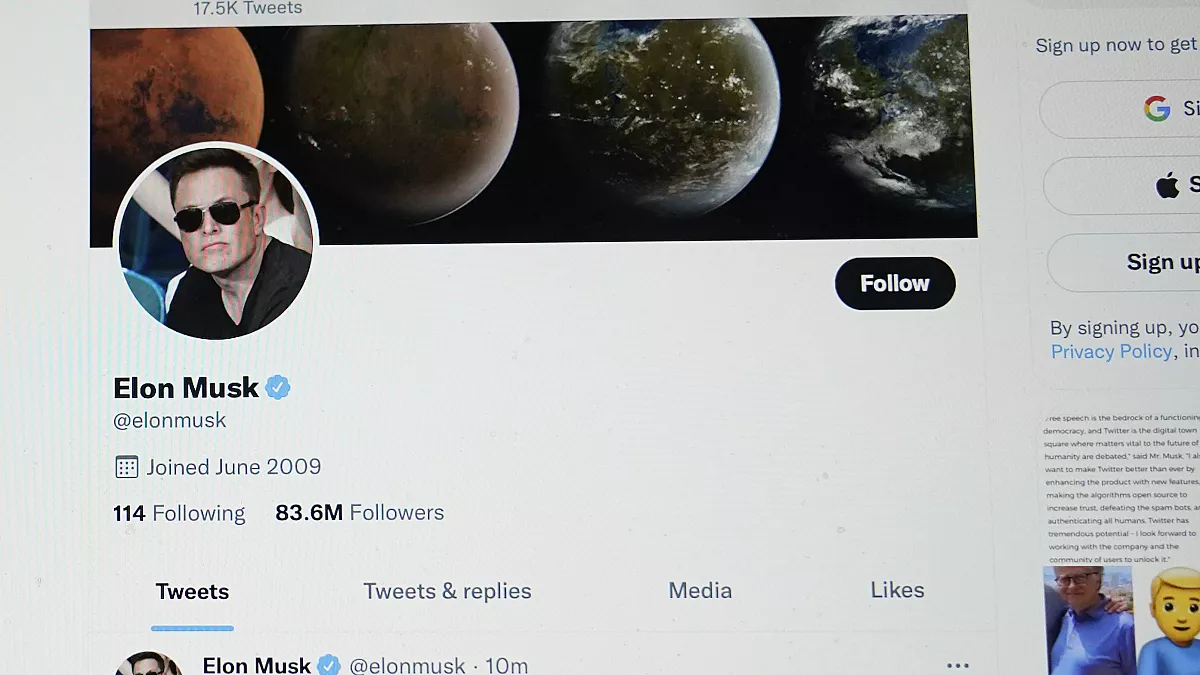Click the Apple logo sign-up icon

click(1167, 185)
